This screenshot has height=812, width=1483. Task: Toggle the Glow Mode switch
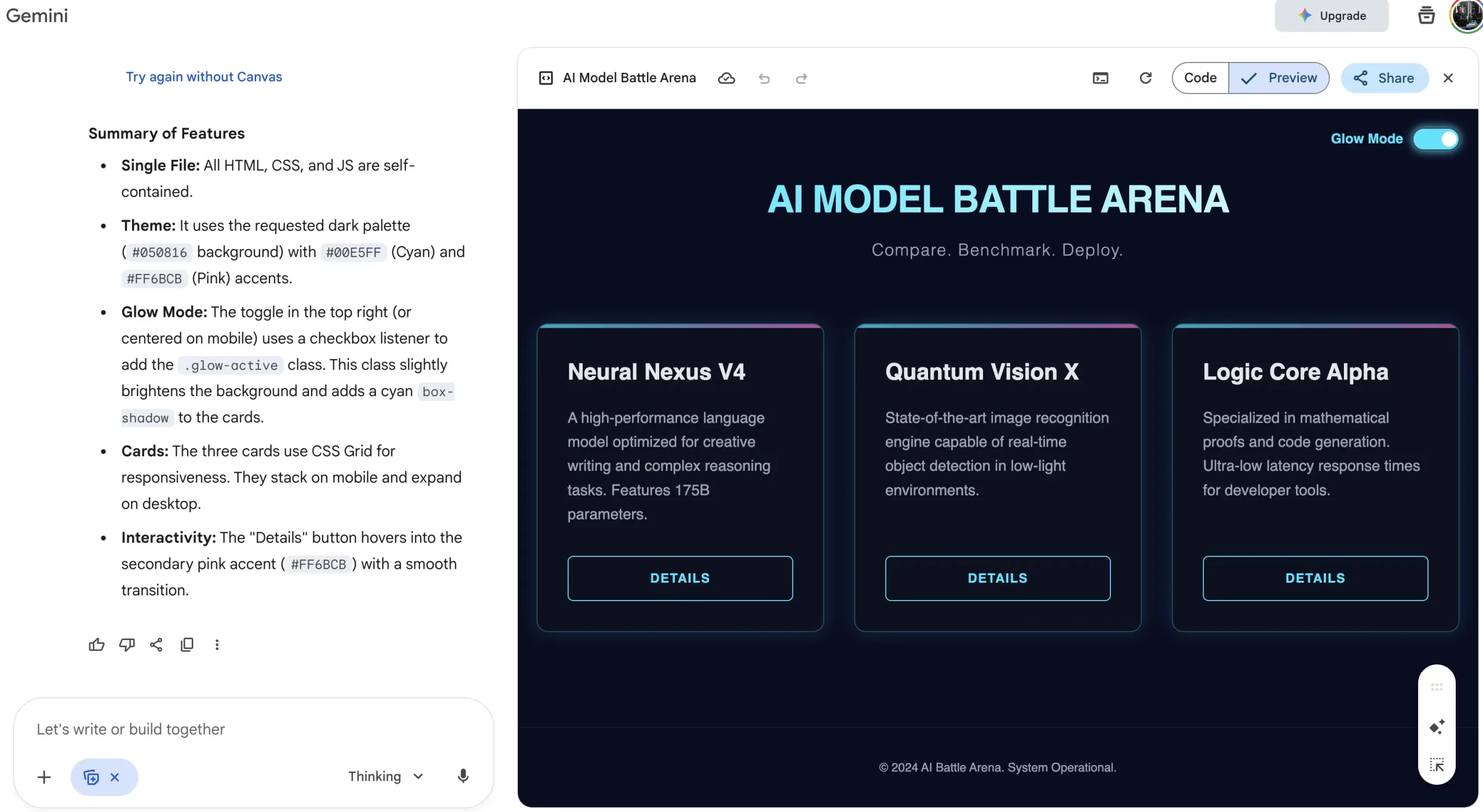pos(1435,139)
